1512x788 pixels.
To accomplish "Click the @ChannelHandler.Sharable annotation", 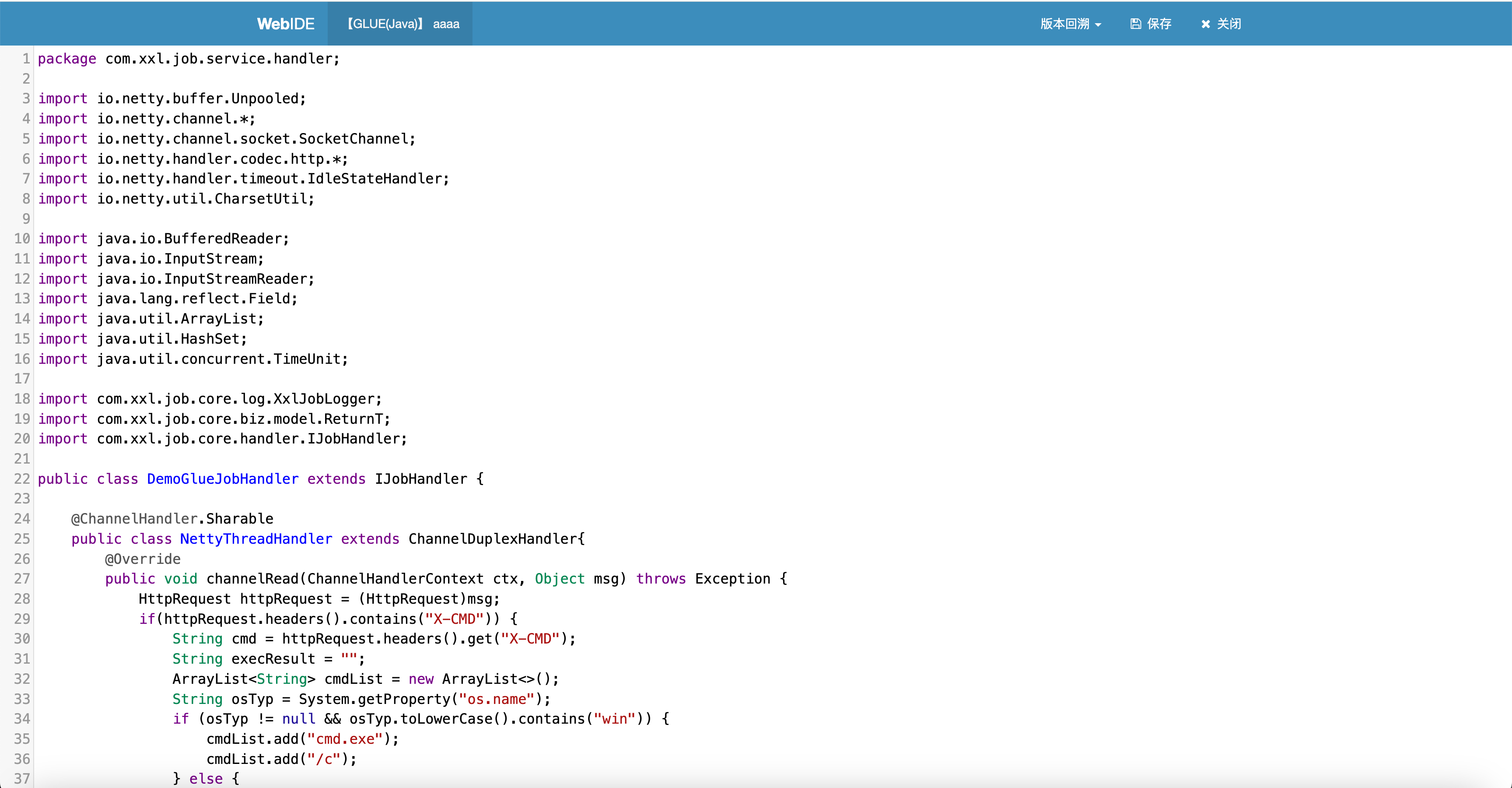I will 172,518.
